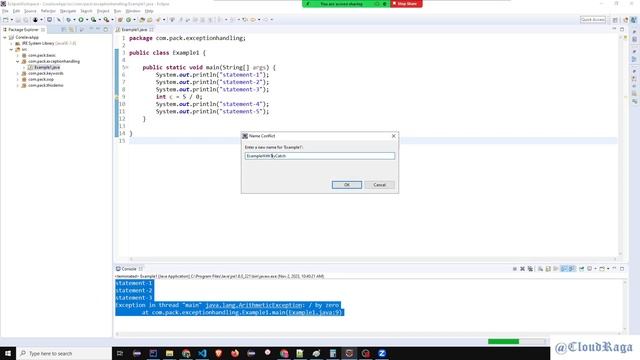
Task: Open the Help menu
Action: tap(149, 11)
